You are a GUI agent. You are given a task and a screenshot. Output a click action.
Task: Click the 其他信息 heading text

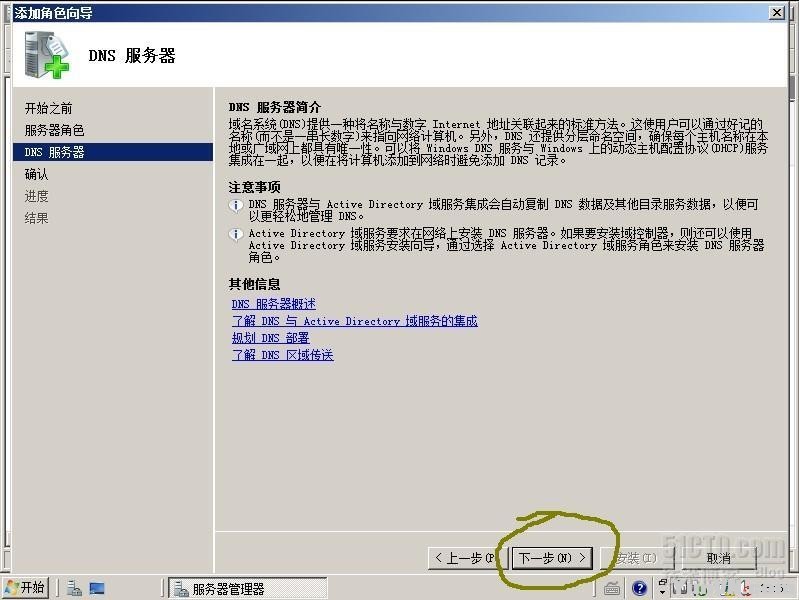(254, 284)
